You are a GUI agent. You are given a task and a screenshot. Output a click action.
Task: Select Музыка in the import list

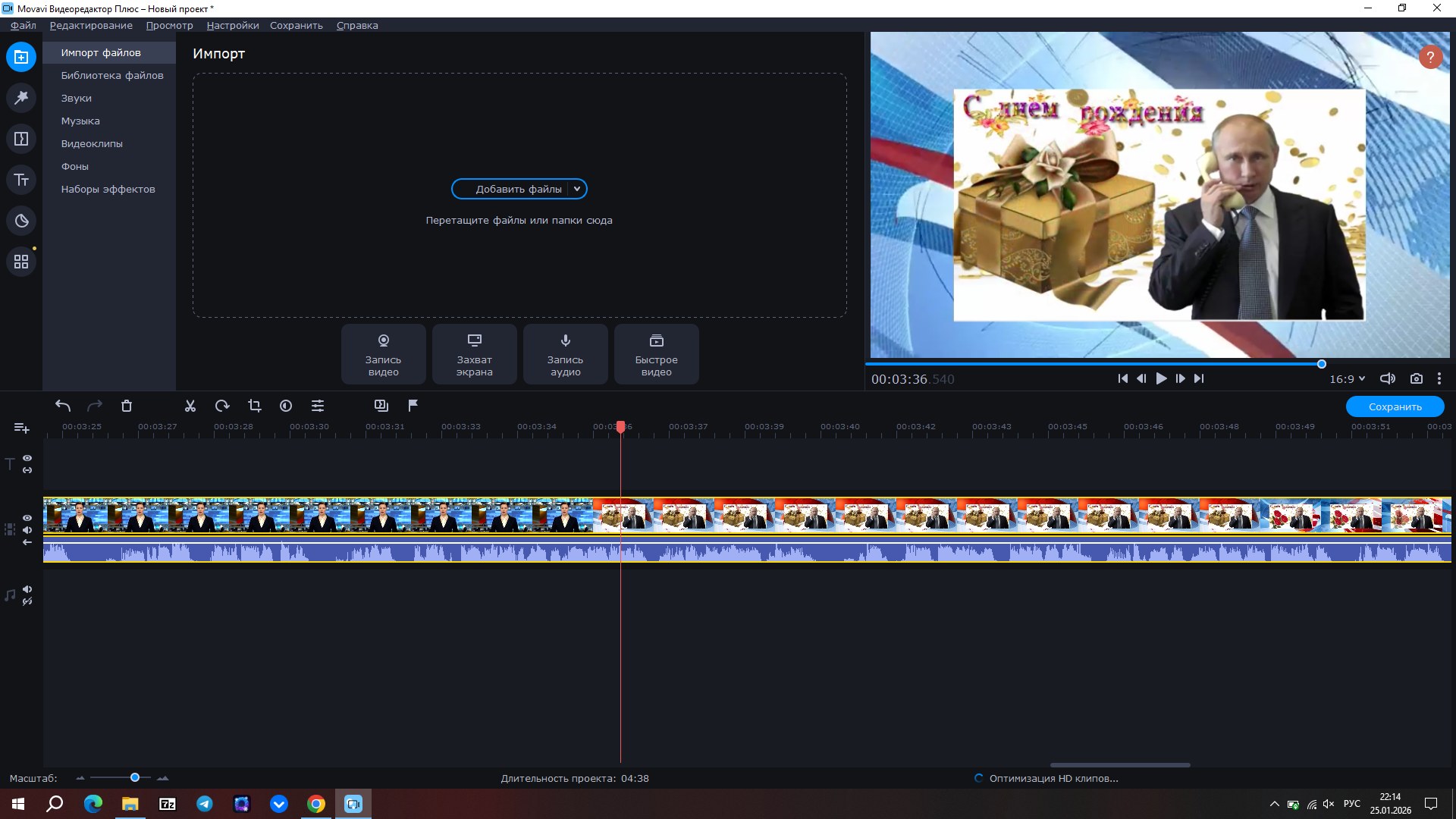tap(80, 121)
